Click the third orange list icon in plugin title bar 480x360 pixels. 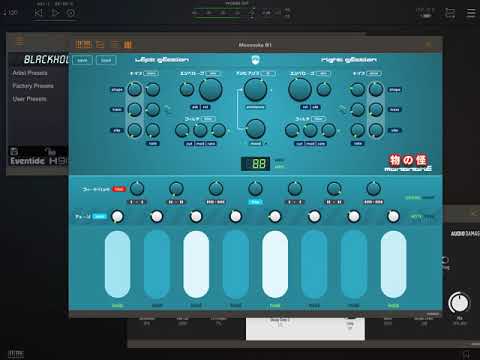tap(115, 44)
